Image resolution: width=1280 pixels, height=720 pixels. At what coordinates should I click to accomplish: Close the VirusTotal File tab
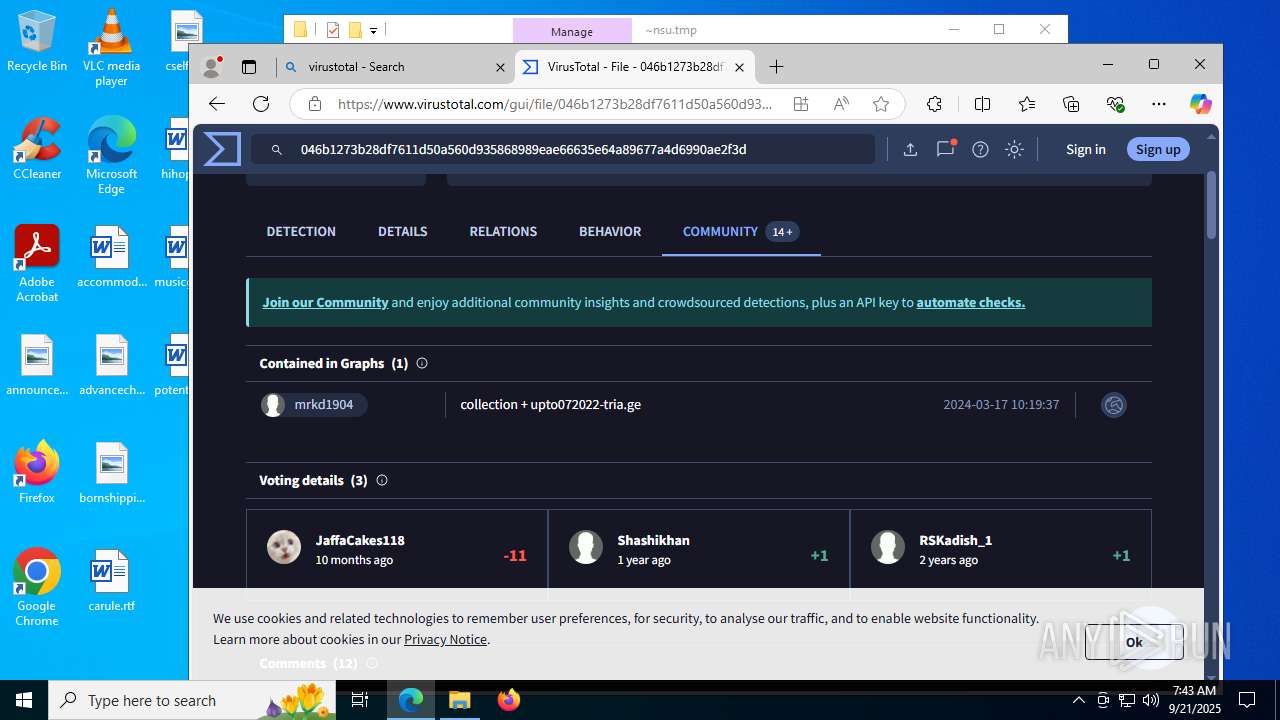coord(739,67)
